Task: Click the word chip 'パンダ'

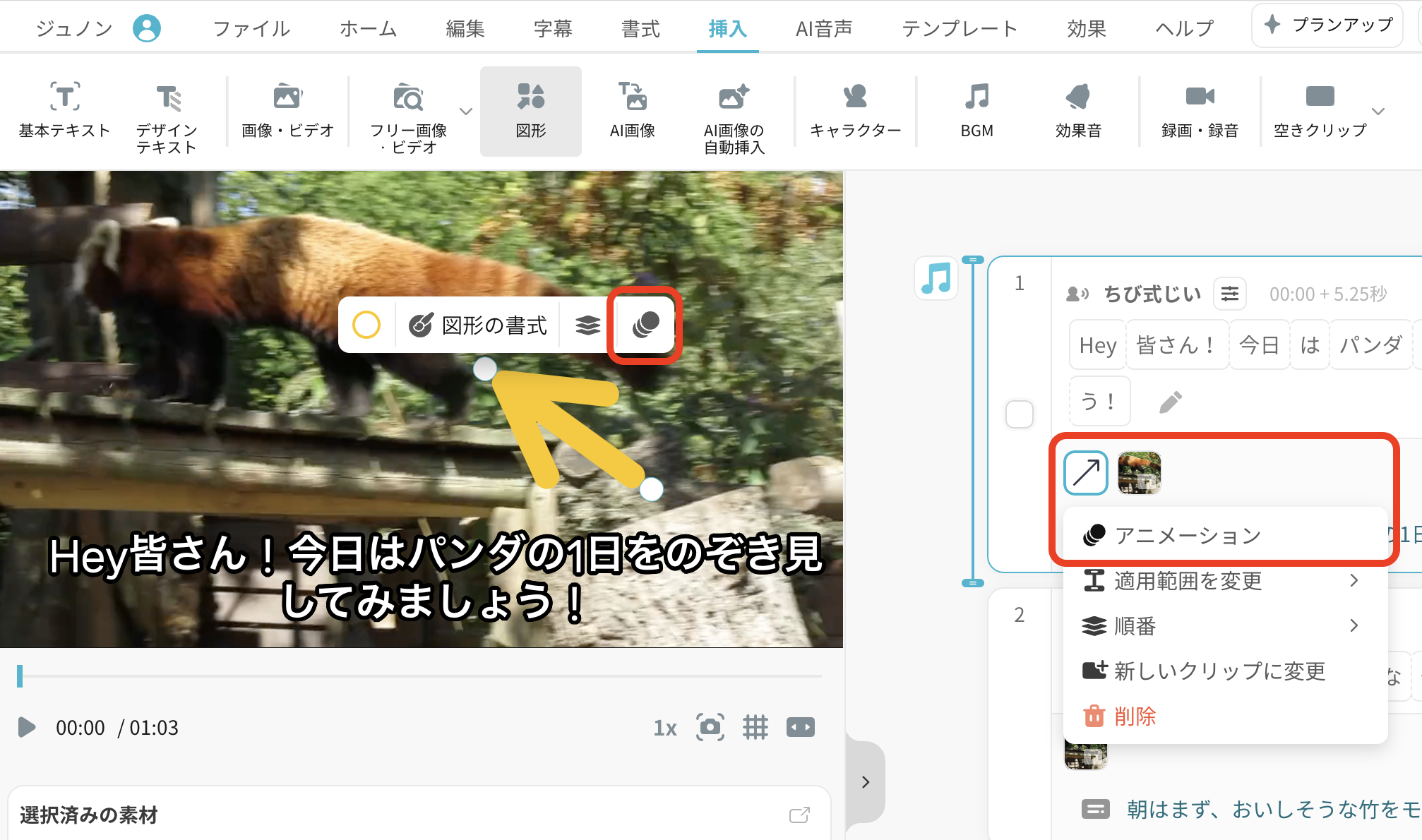Action: (x=1370, y=345)
